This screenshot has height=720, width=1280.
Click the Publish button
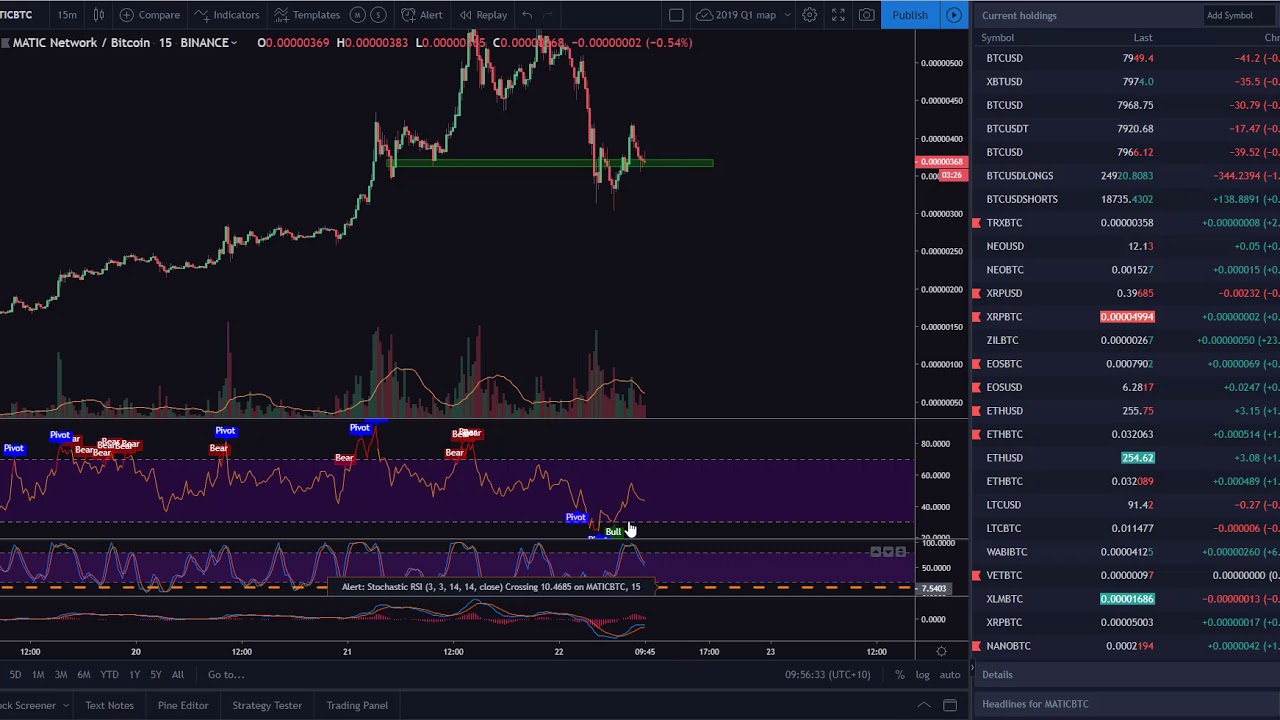[x=910, y=15]
